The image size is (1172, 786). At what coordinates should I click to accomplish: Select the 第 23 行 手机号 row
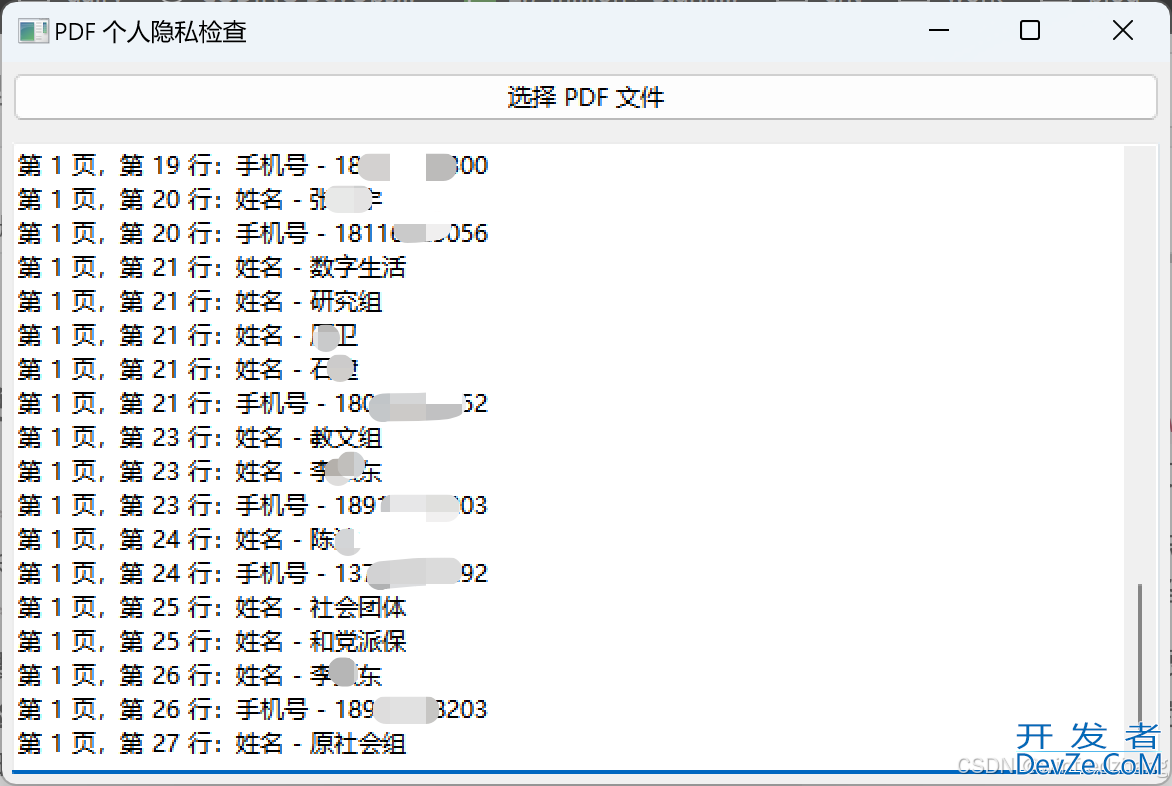(253, 506)
